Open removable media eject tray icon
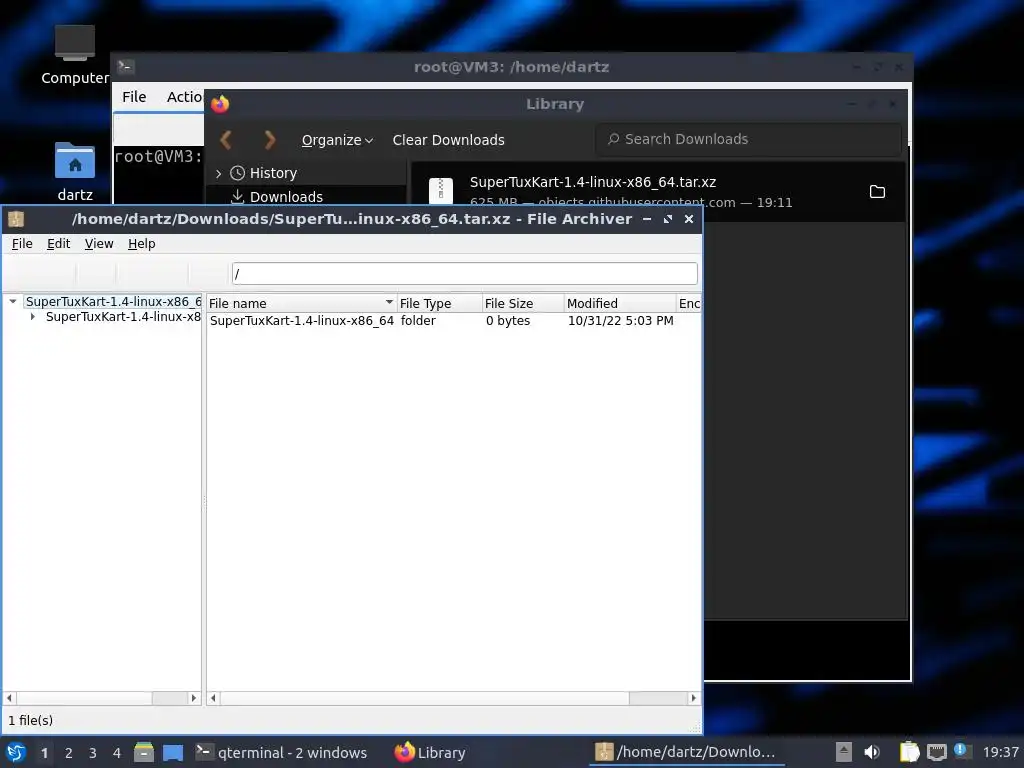The image size is (1024, 768). click(844, 752)
